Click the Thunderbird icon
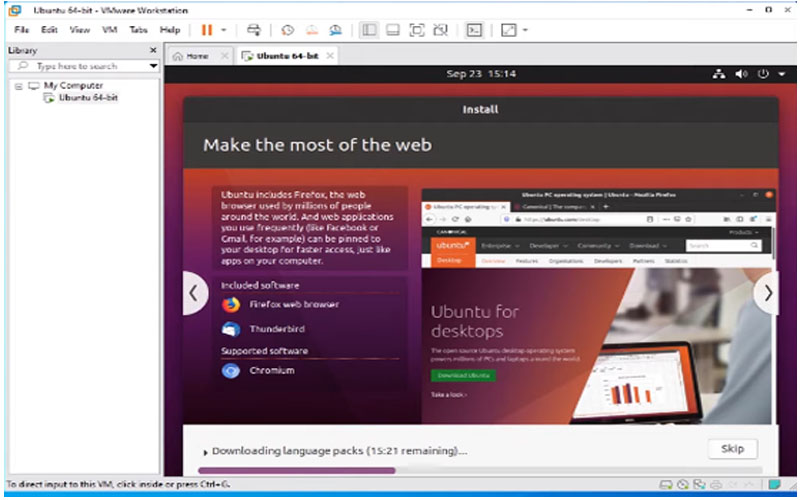Screen dimensions: 800x500 point(231,329)
